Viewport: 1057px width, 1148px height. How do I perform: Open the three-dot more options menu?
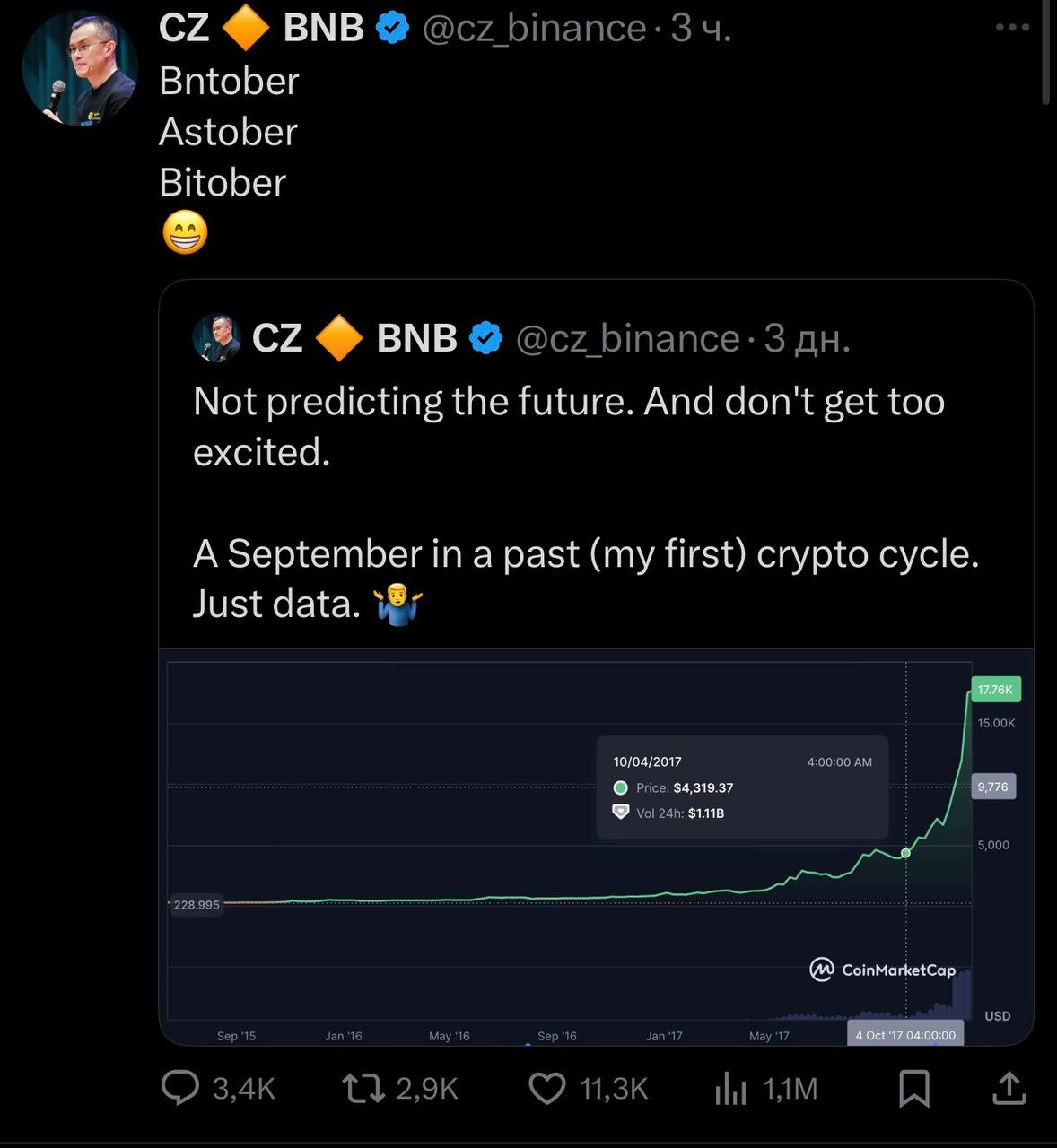click(1012, 27)
